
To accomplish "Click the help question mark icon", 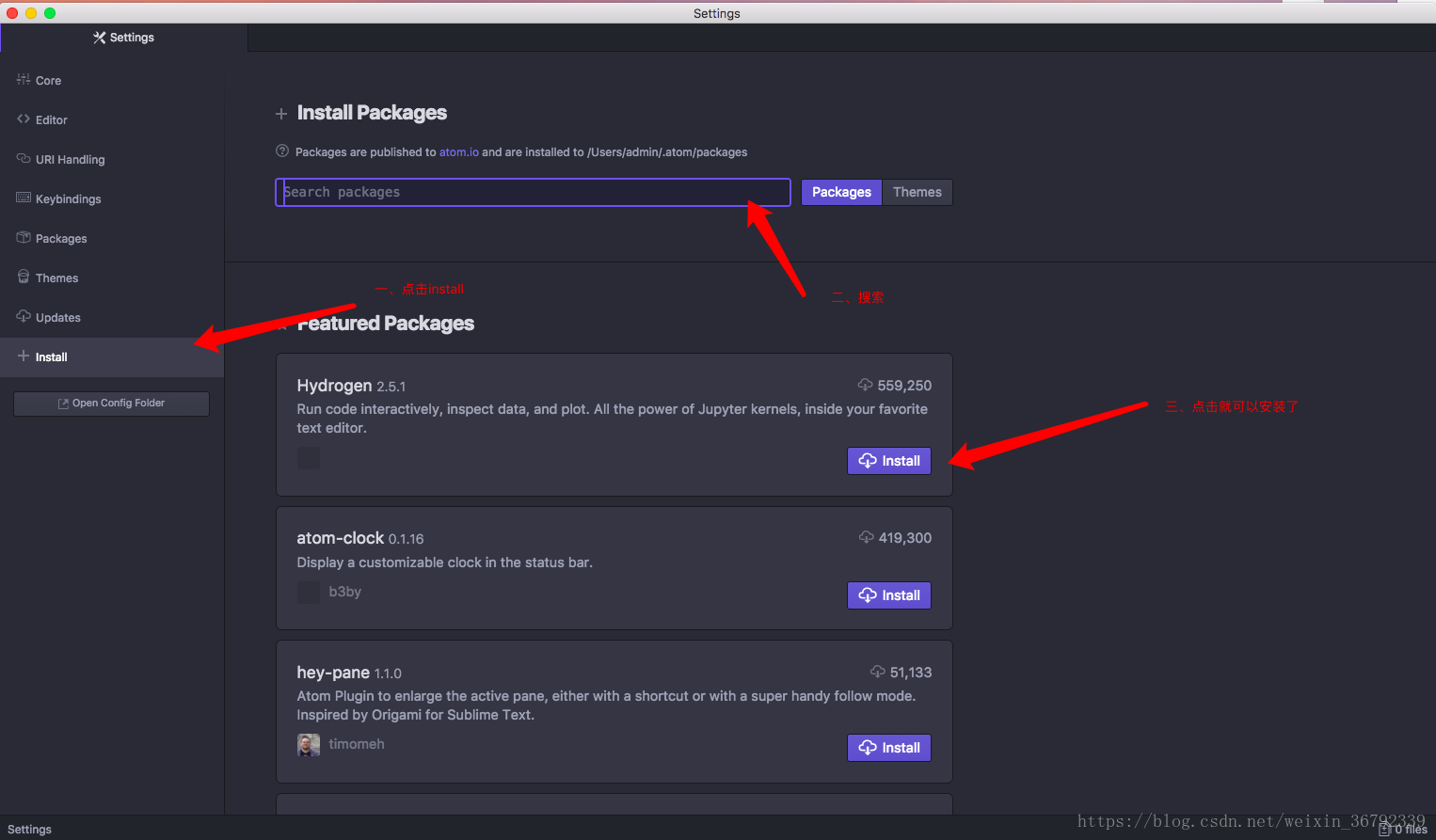I will [281, 151].
